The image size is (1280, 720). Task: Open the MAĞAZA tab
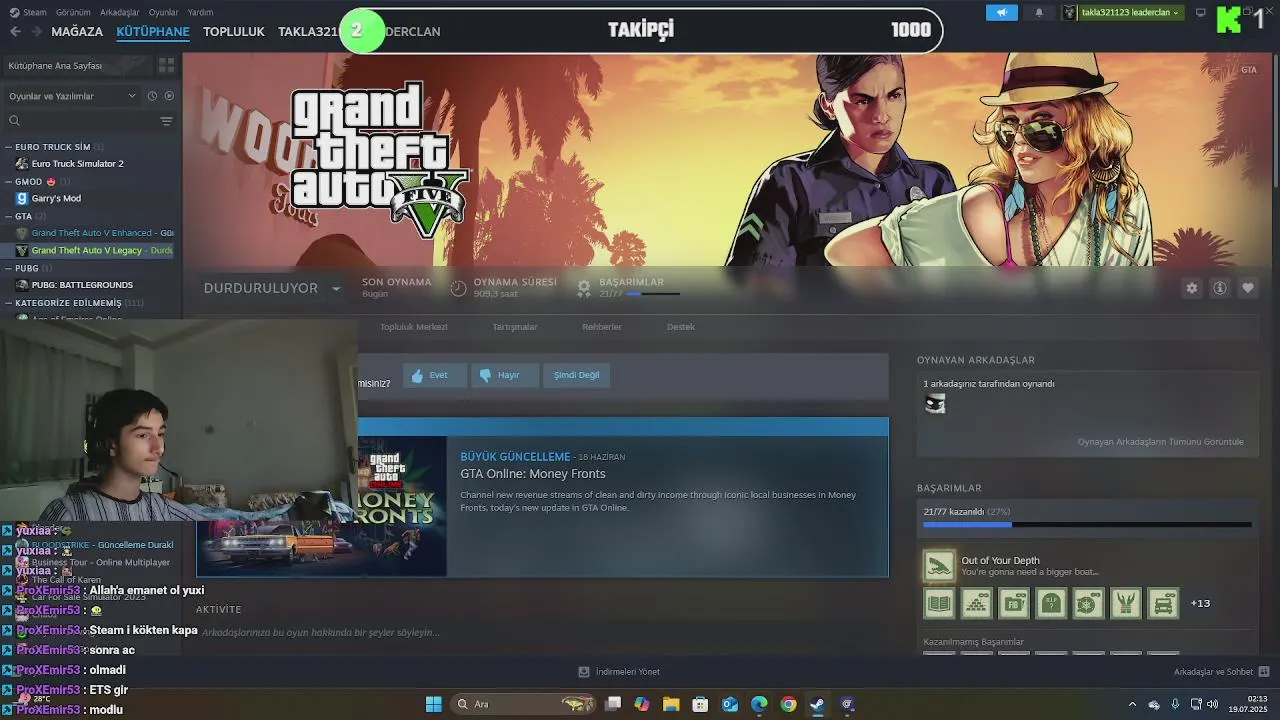77,31
